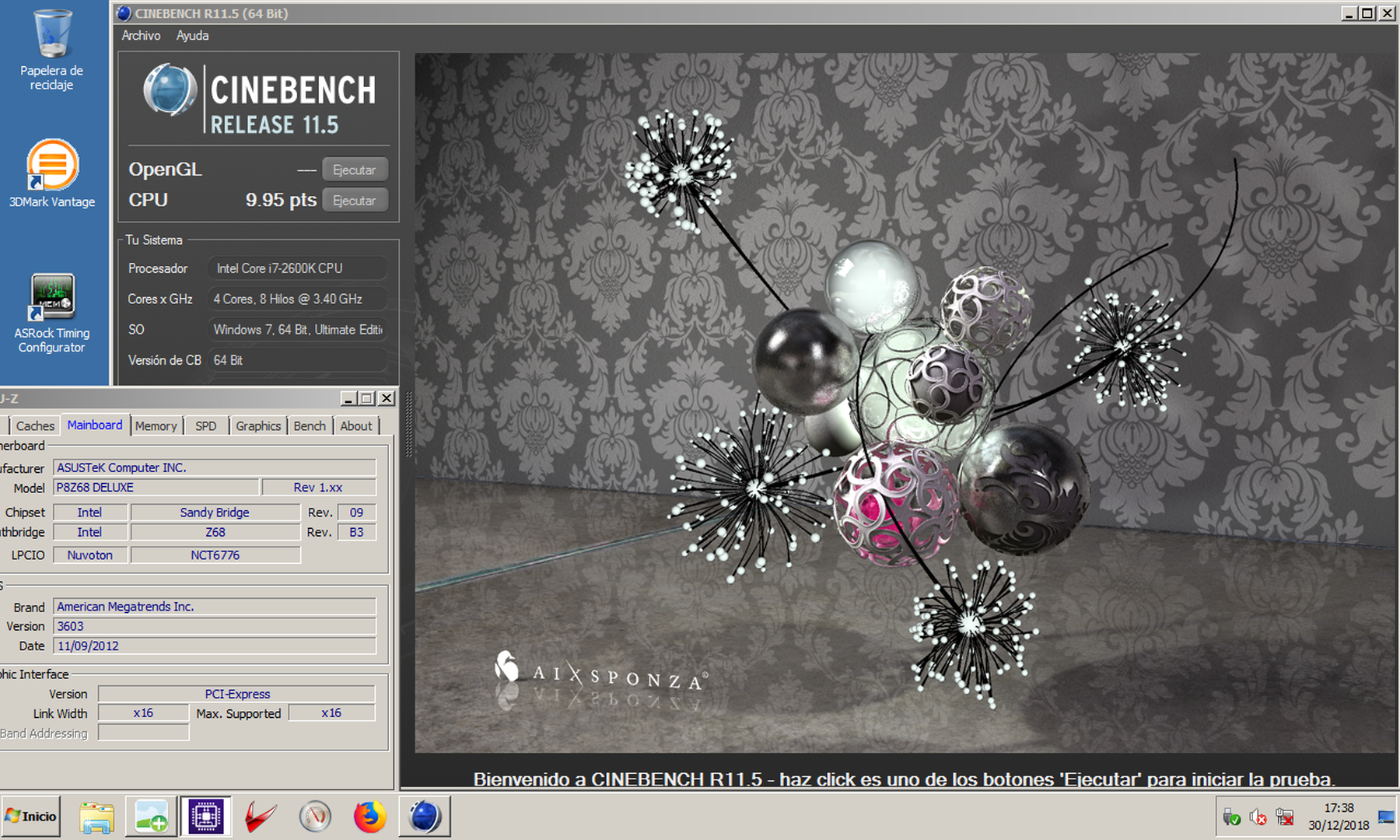This screenshot has width=1400, height=840.
Task: Launch Firefox from the taskbar
Action: [369, 817]
